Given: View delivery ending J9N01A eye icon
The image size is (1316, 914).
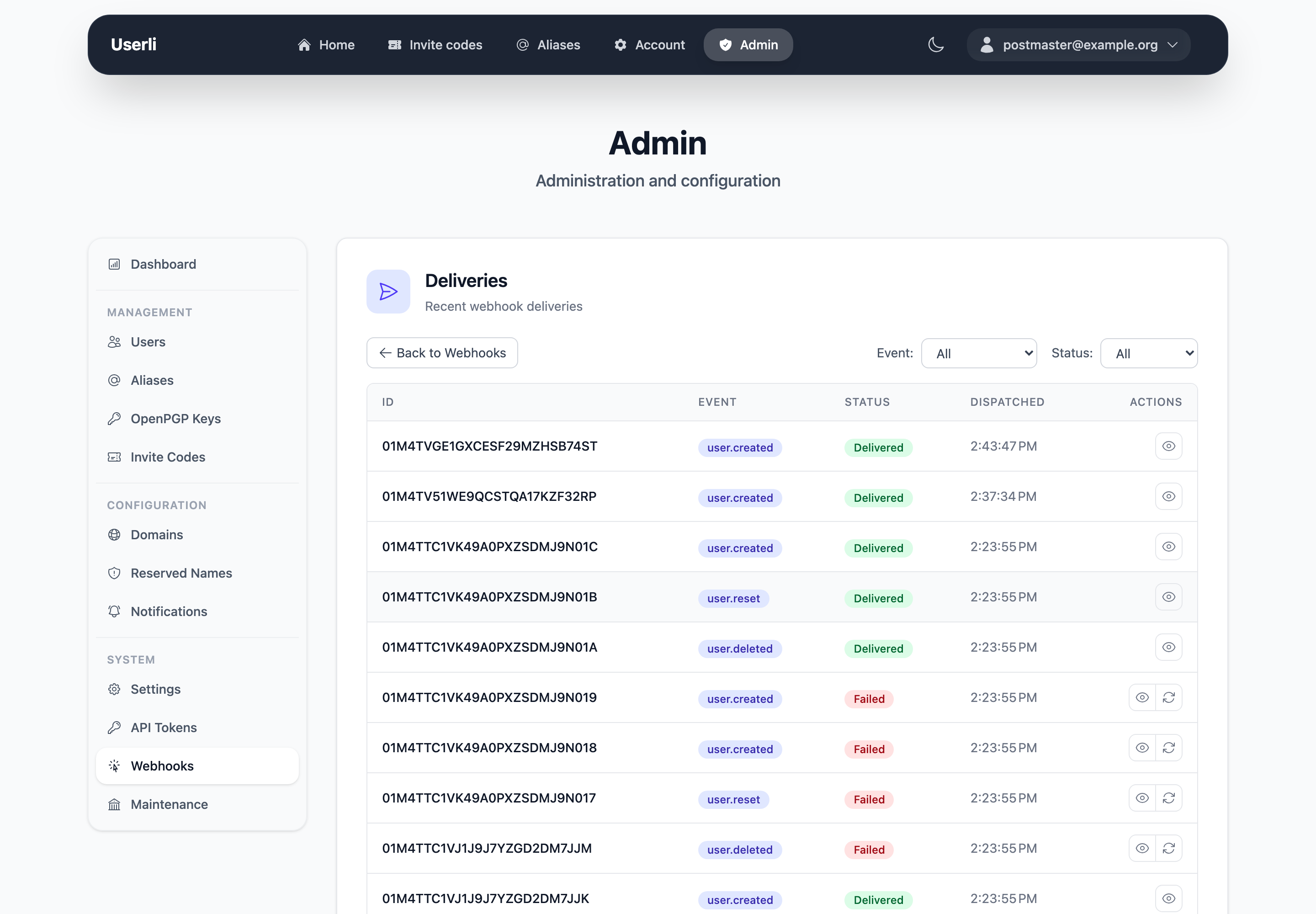Looking at the screenshot, I should (x=1168, y=648).
